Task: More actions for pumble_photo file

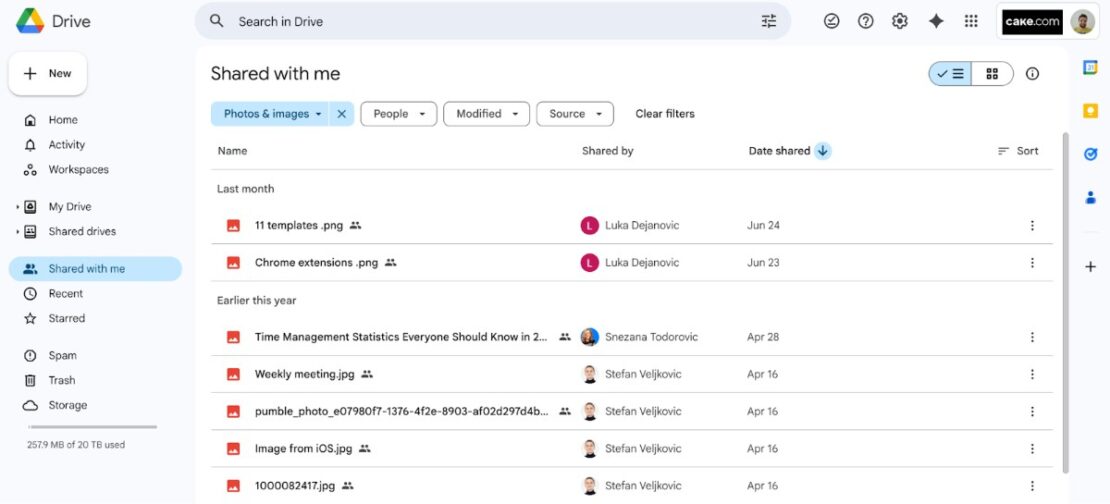Action: click(x=1032, y=411)
